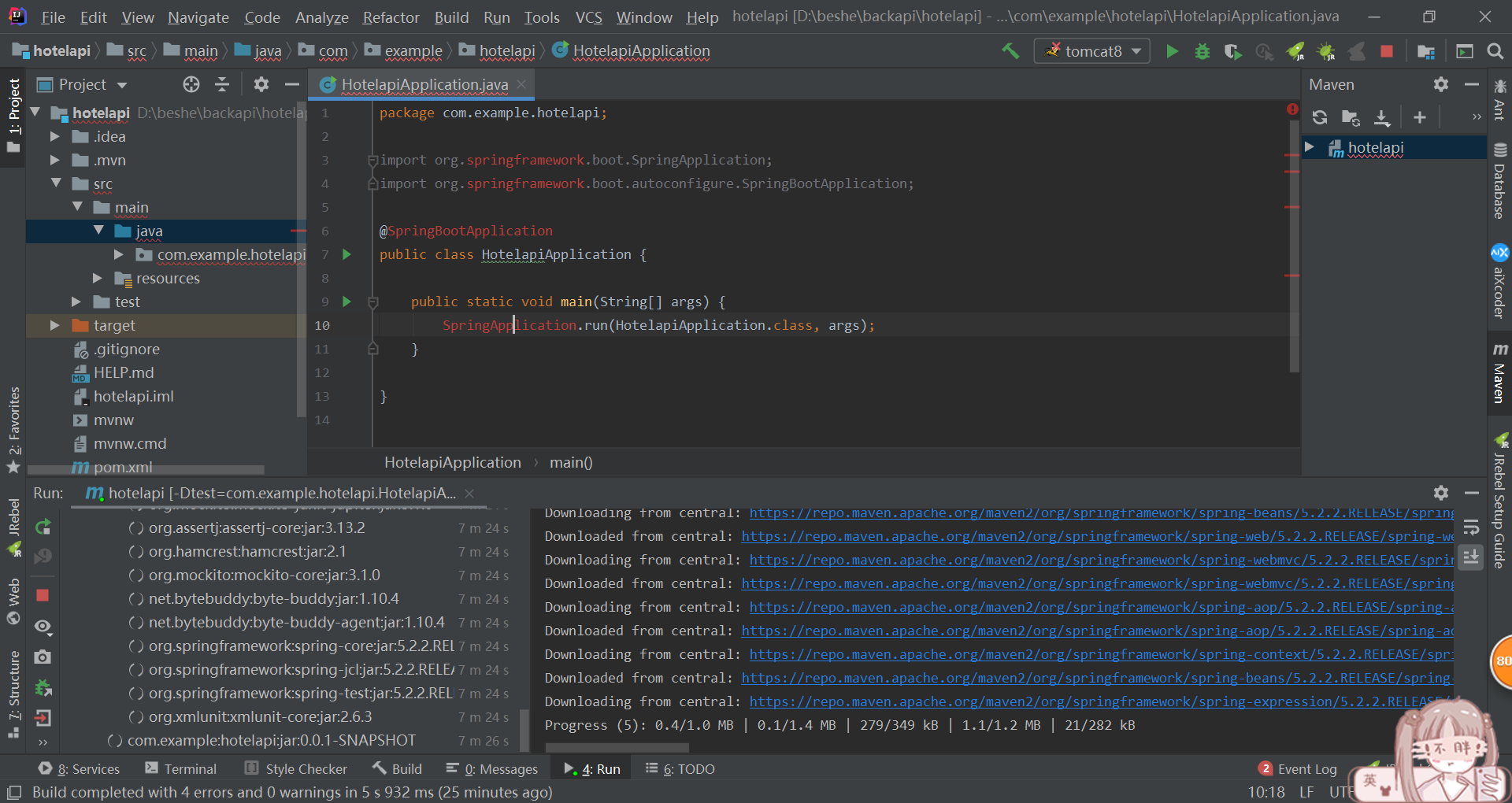The image size is (1512, 803).
Task: Expand the target folder in Project tree
Action: [x=54, y=325]
